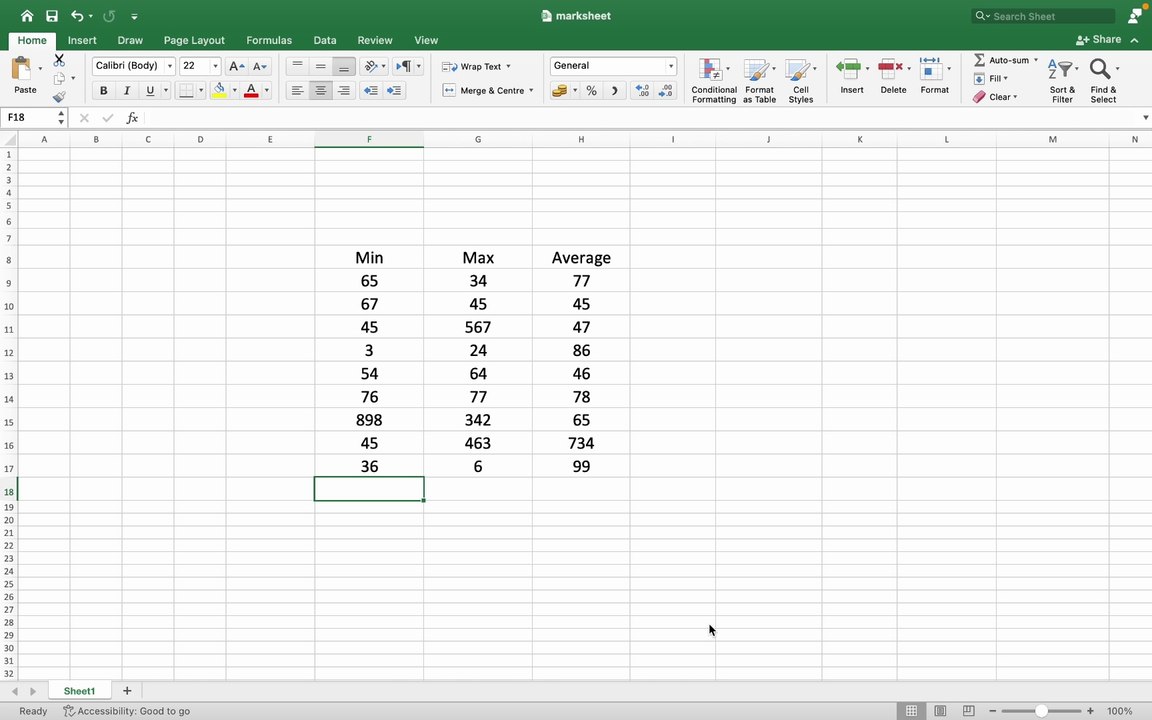
Task: Decrease decimal places
Action: tap(666, 90)
